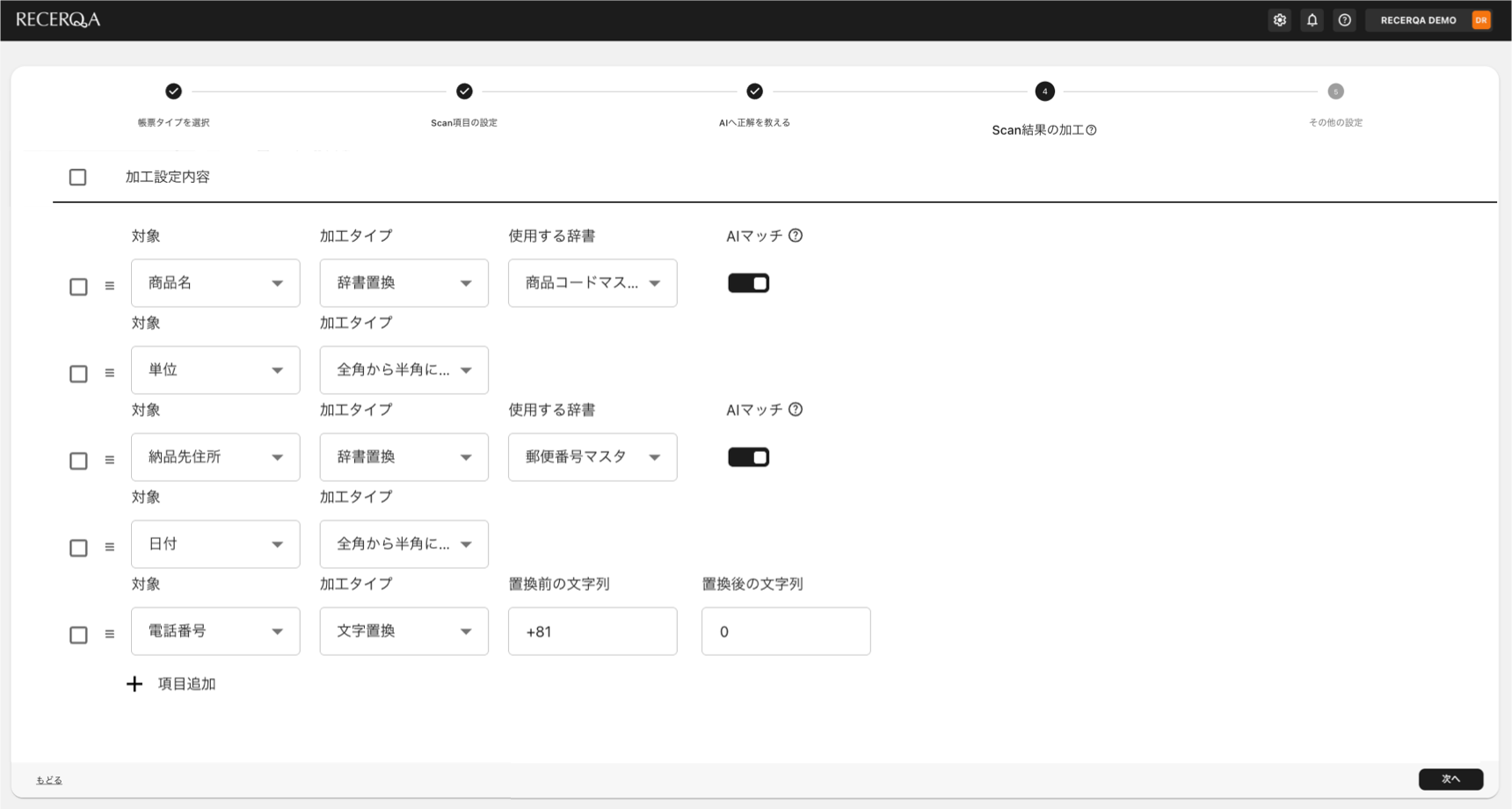
Task: Open the settings gear icon
Action: (x=1280, y=20)
